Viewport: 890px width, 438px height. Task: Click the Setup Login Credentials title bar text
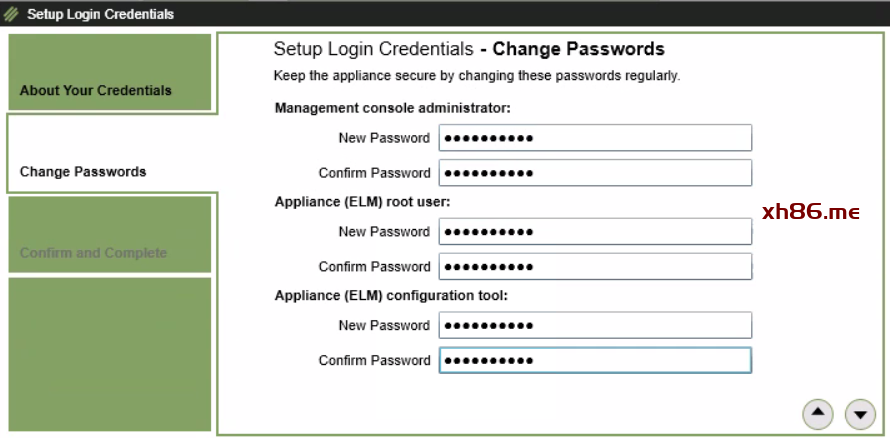[x=100, y=14]
